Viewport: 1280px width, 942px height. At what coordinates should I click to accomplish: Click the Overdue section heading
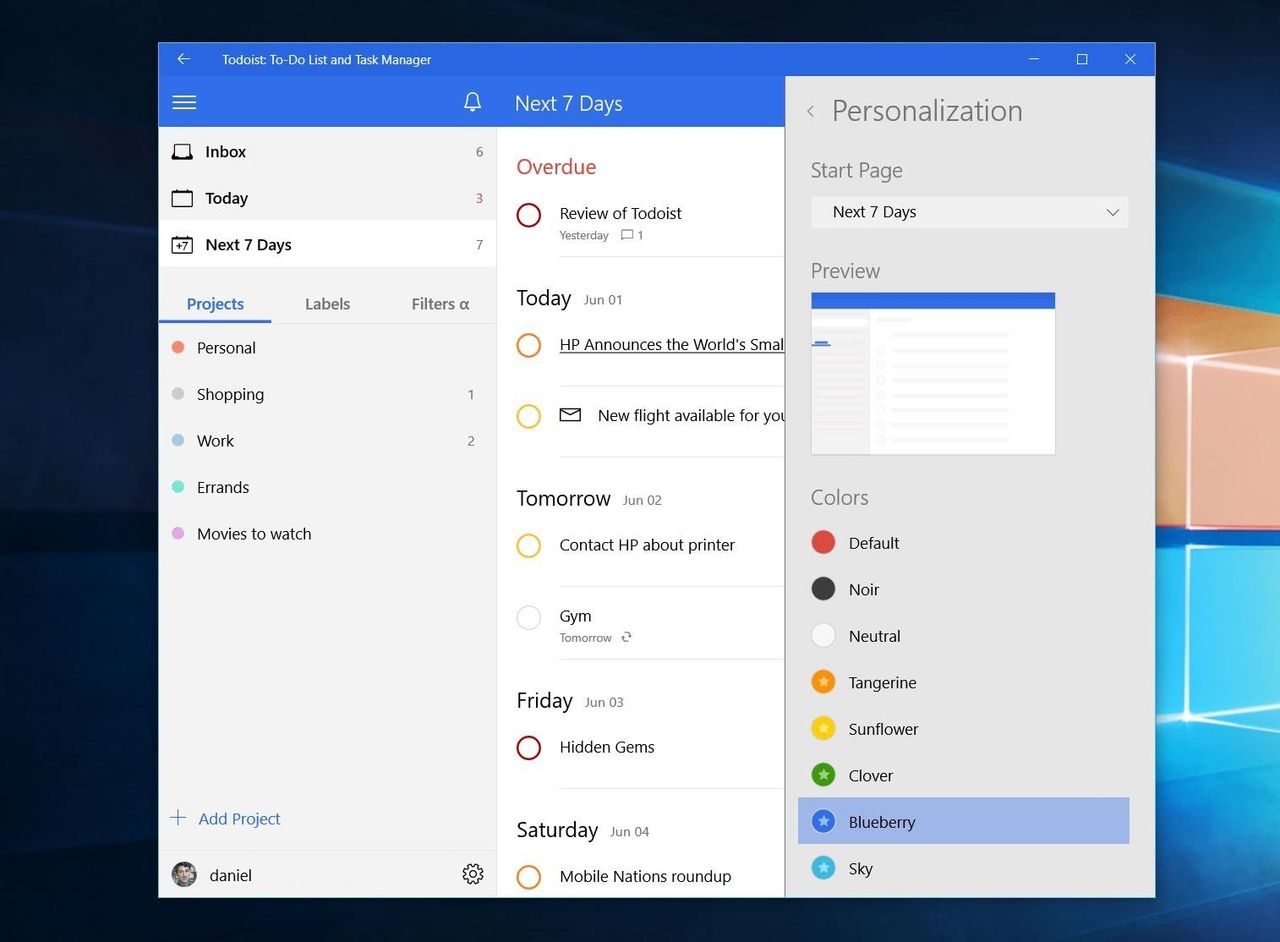click(x=556, y=167)
